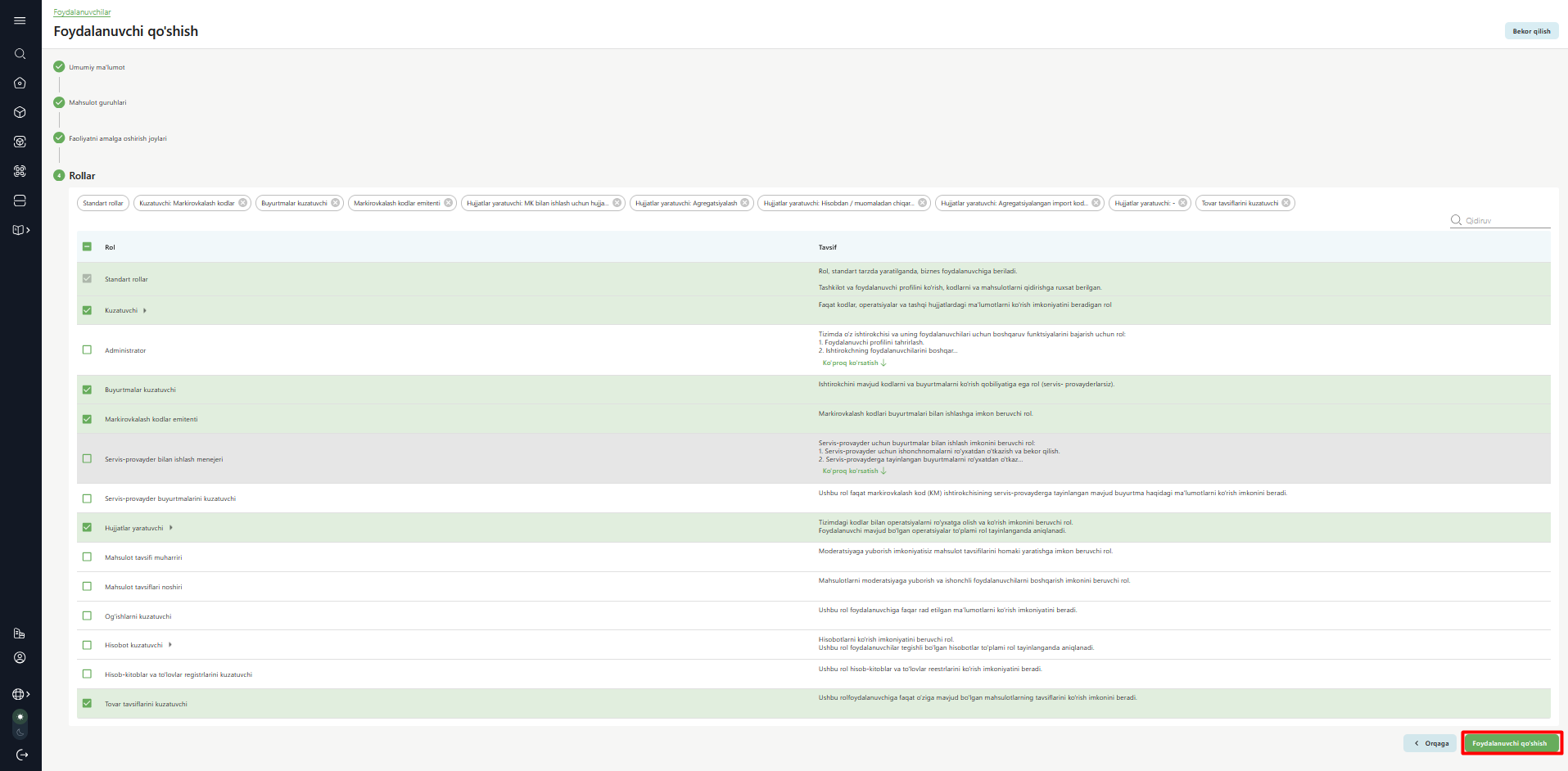Open the user profile icon in sidebar
The image size is (1568, 771).
tap(20, 658)
